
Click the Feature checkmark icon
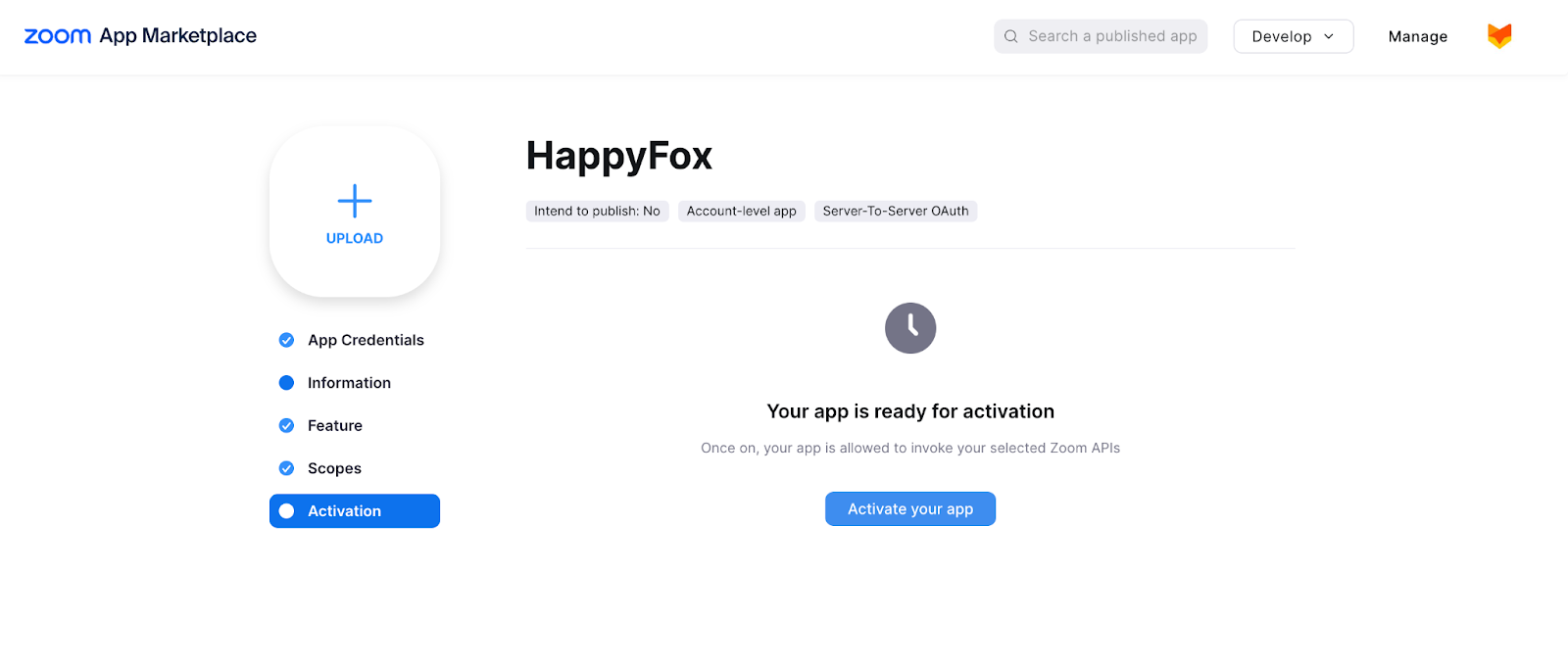click(x=286, y=425)
